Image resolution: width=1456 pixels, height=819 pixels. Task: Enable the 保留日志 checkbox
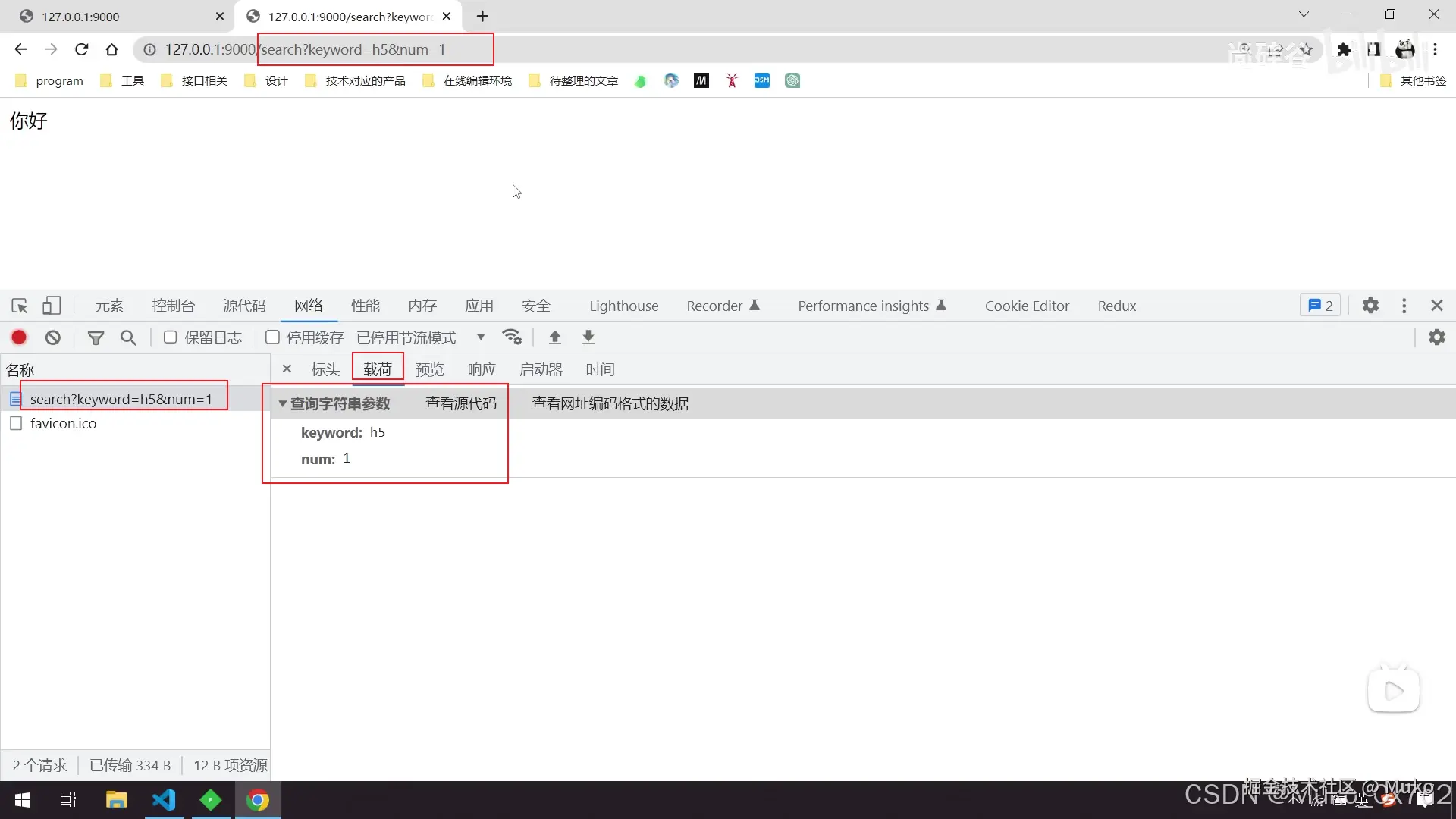[x=171, y=337]
